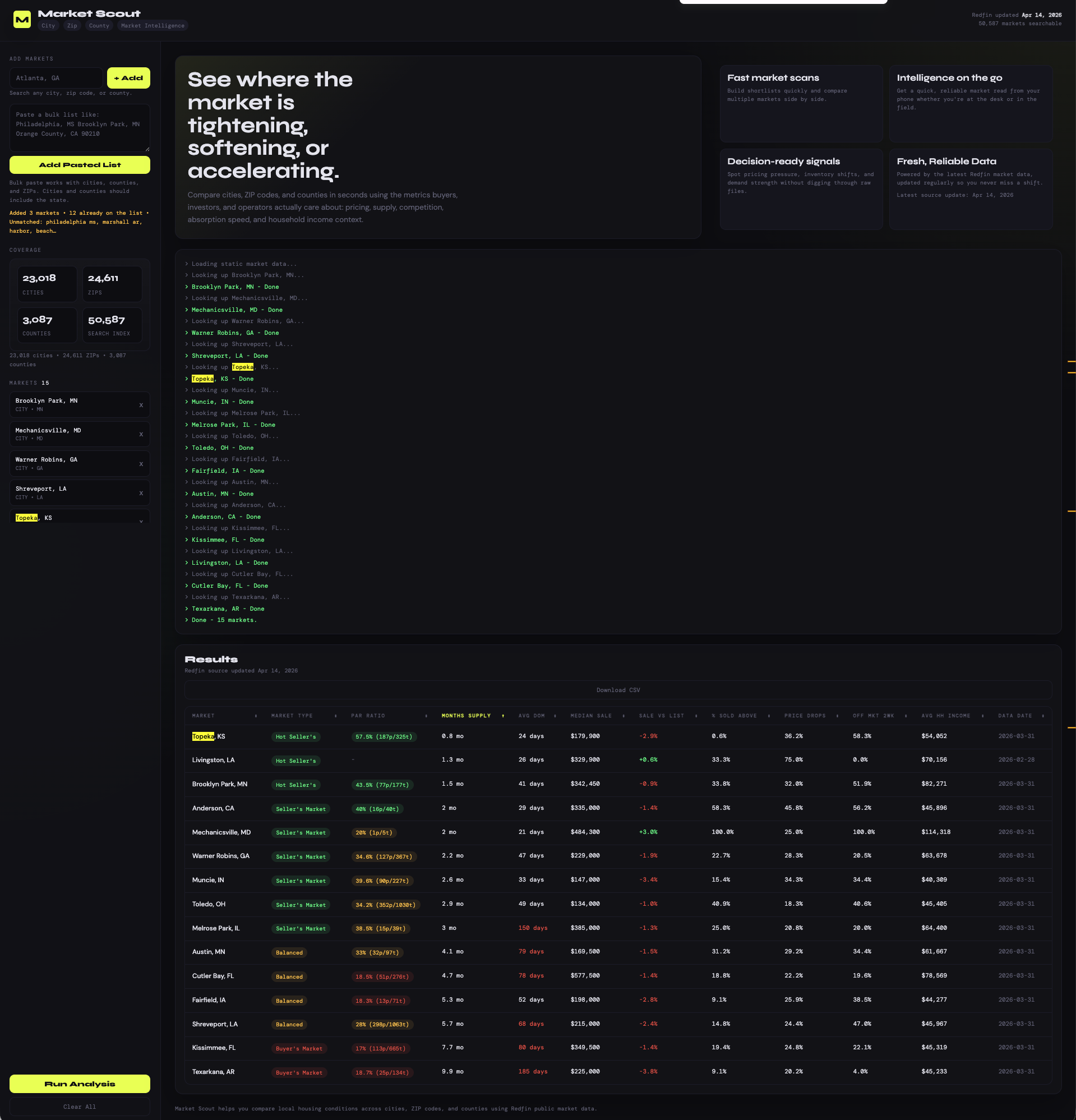Viewport: 1076px width, 1120px height.
Task: Click Clear All button
Action: tap(80, 1107)
